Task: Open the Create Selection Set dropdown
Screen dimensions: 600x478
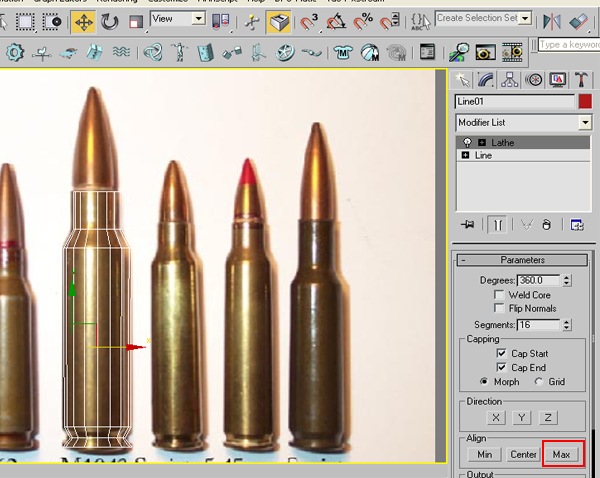Action: (x=526, y=18)
